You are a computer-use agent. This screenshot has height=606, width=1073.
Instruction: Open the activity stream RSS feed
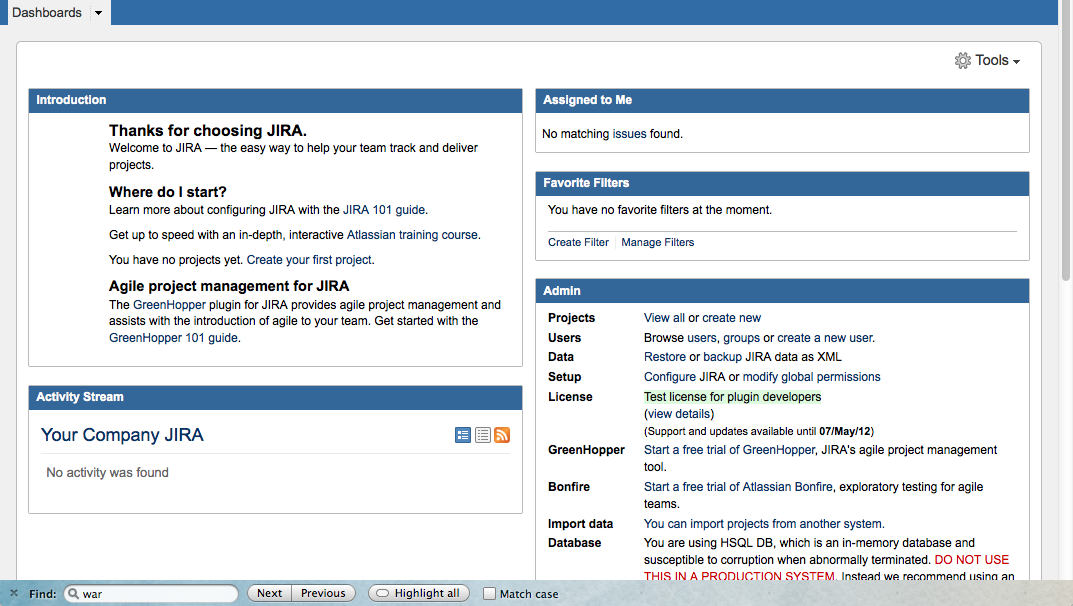(x=502, y=435)
